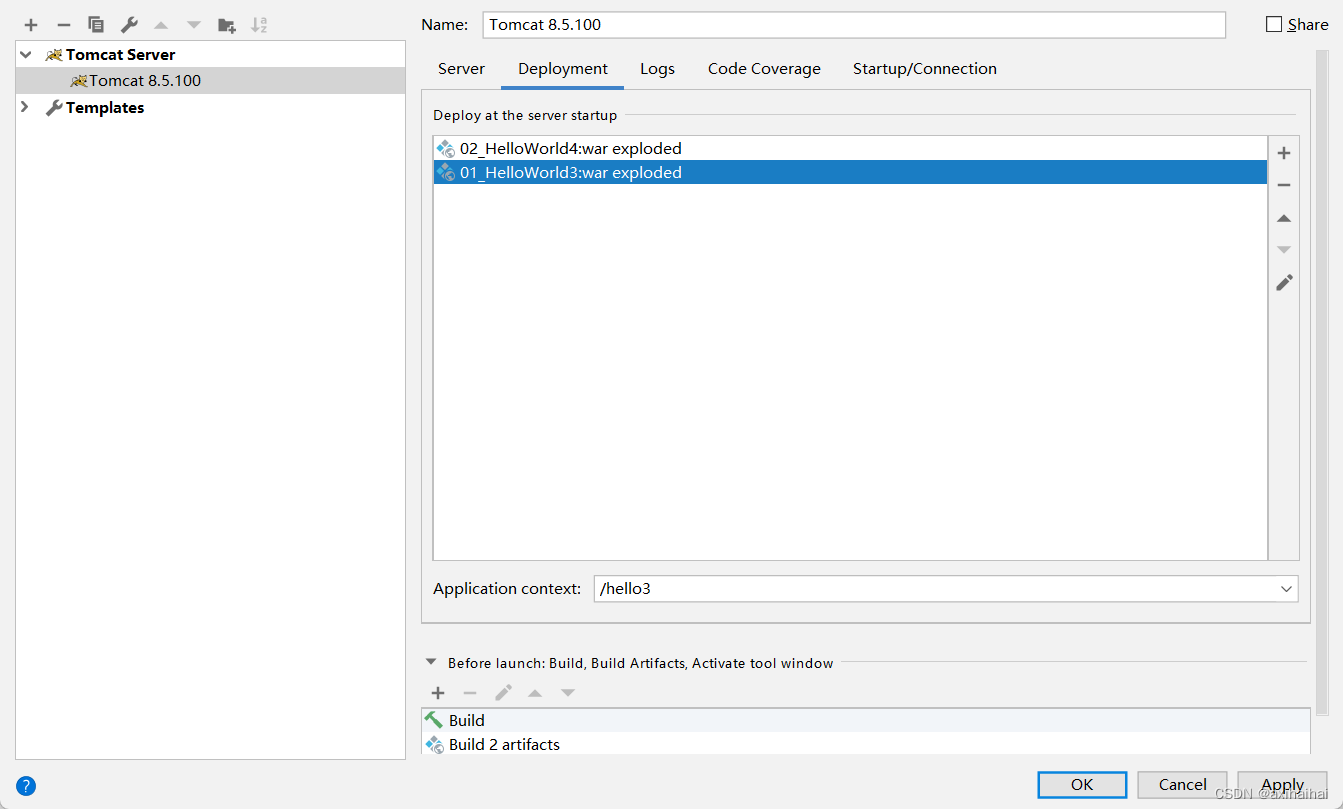Remove selected deployment artifact minus button
Viewport: 1343px width, 809px height.
coord(1284,185)
